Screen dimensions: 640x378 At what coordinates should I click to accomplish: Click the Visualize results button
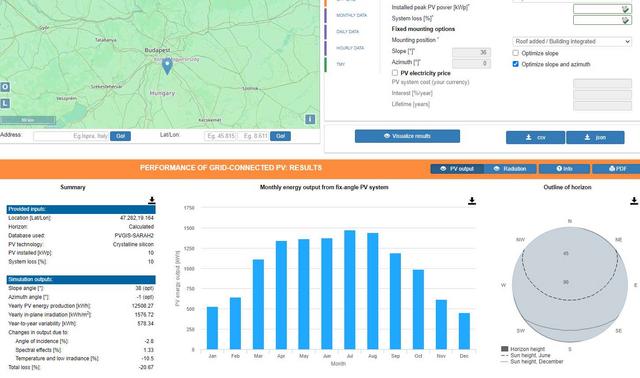pyautogui.click(x=407, y=136)
